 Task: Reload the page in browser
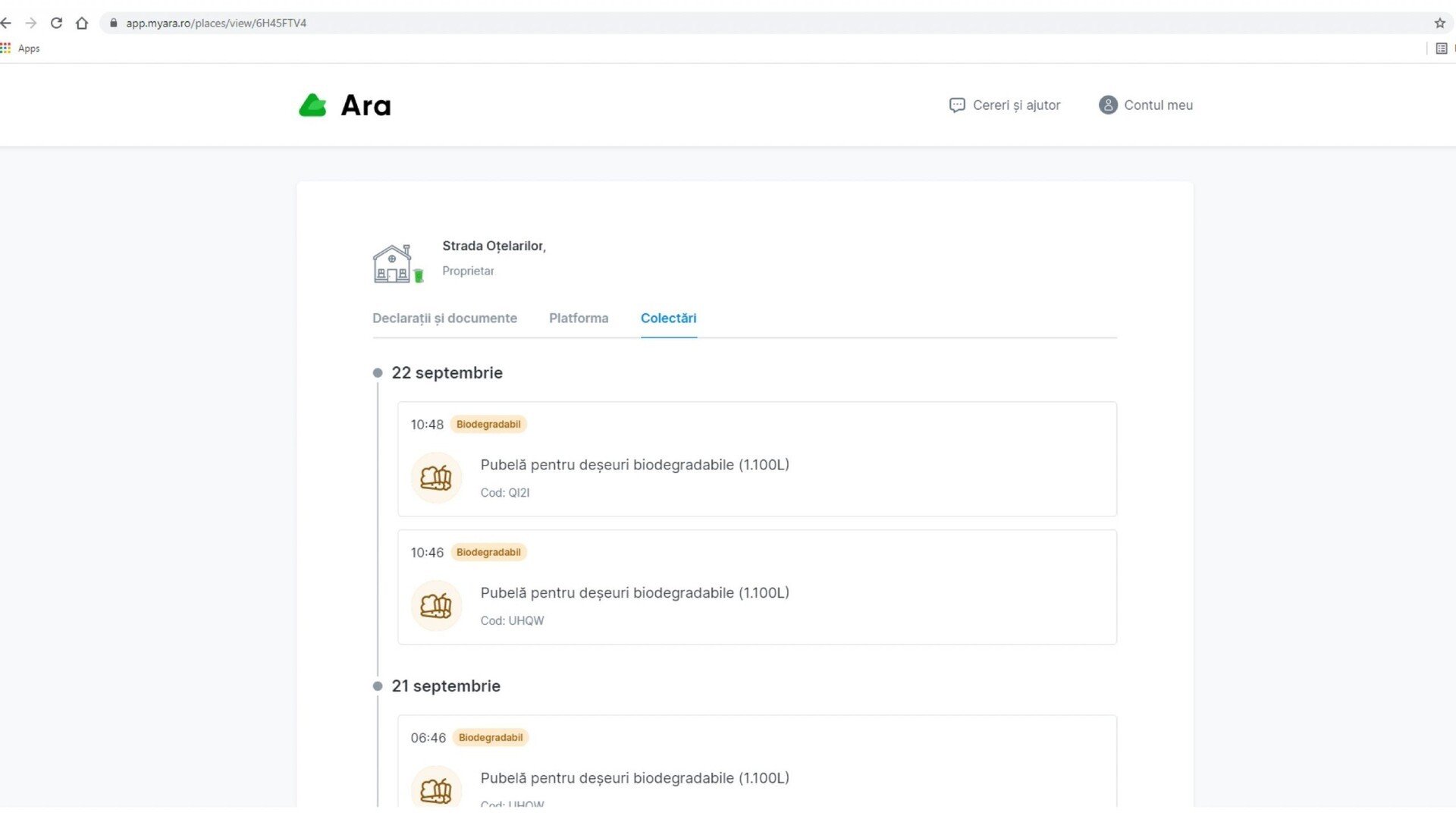56,24
